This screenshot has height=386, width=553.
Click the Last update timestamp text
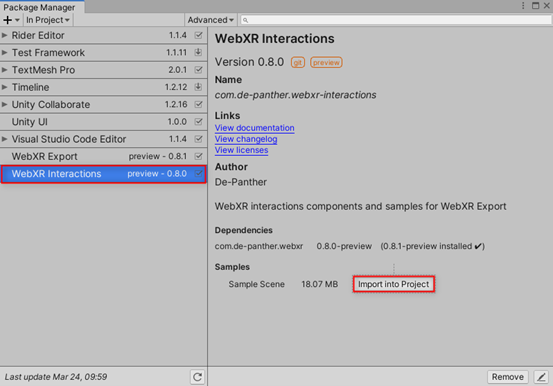(x=56, y=377)
